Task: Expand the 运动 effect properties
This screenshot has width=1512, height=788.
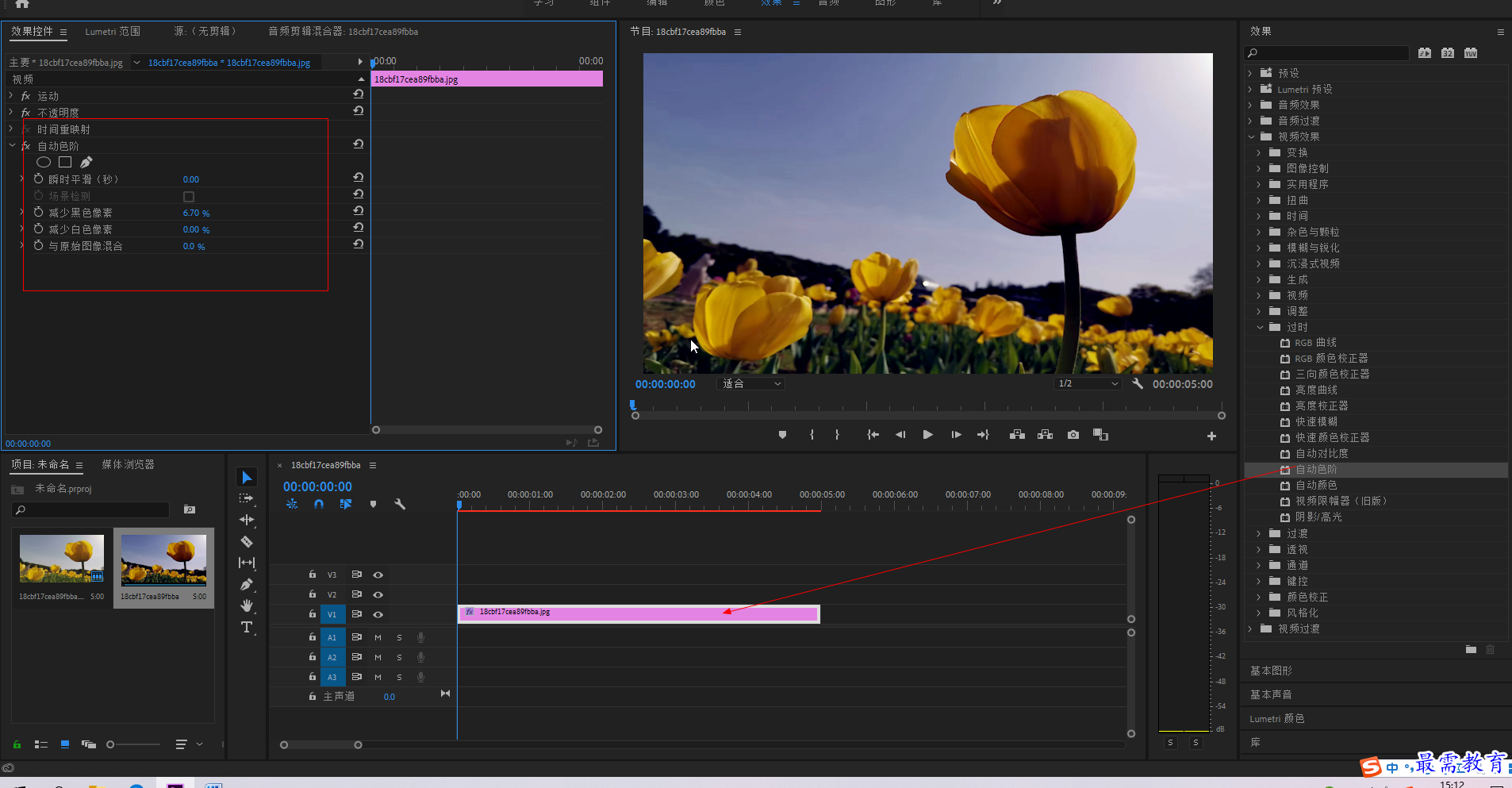Action: [11, 95]
